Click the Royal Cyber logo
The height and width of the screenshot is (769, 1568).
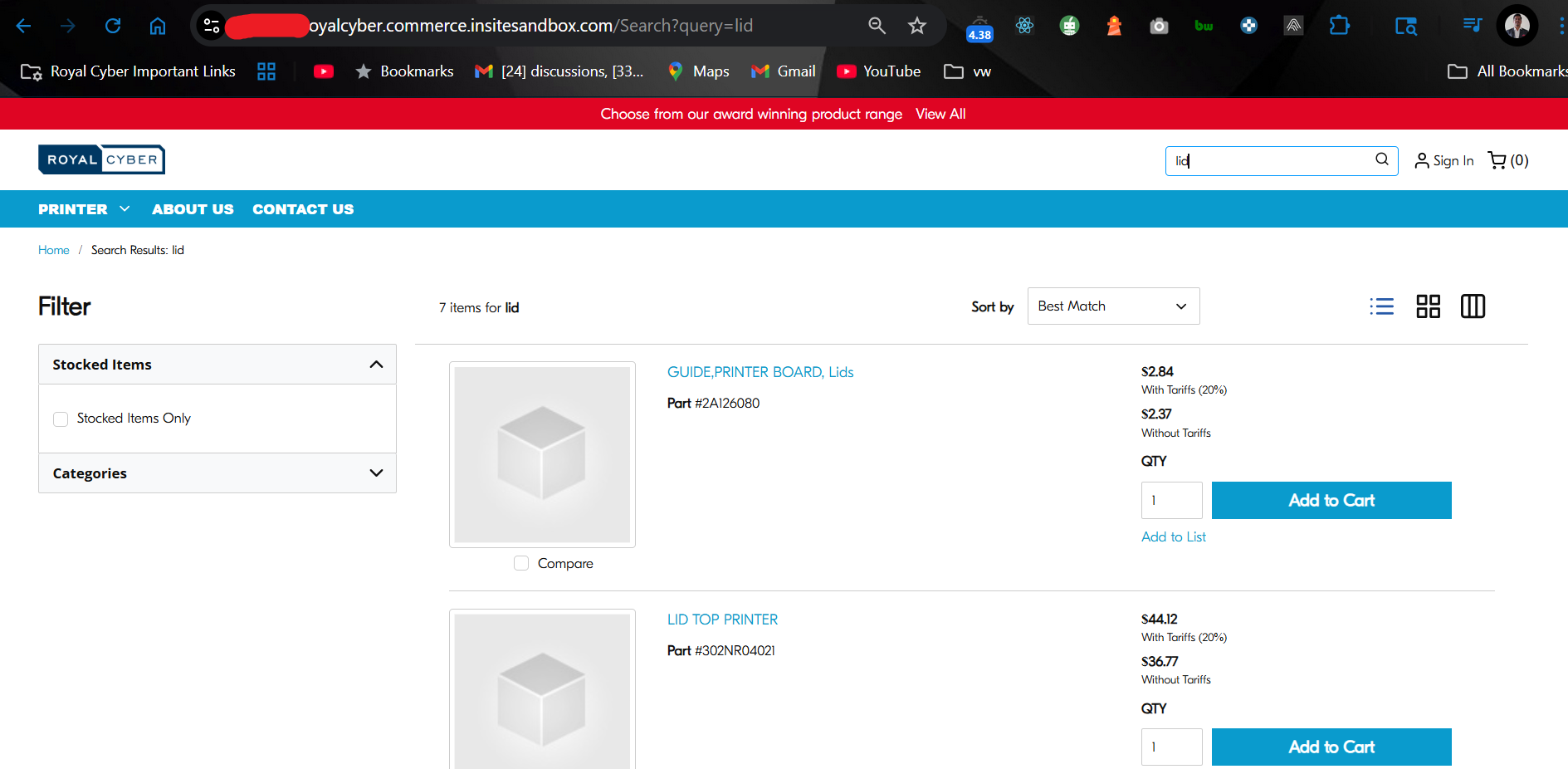point(101,159)
